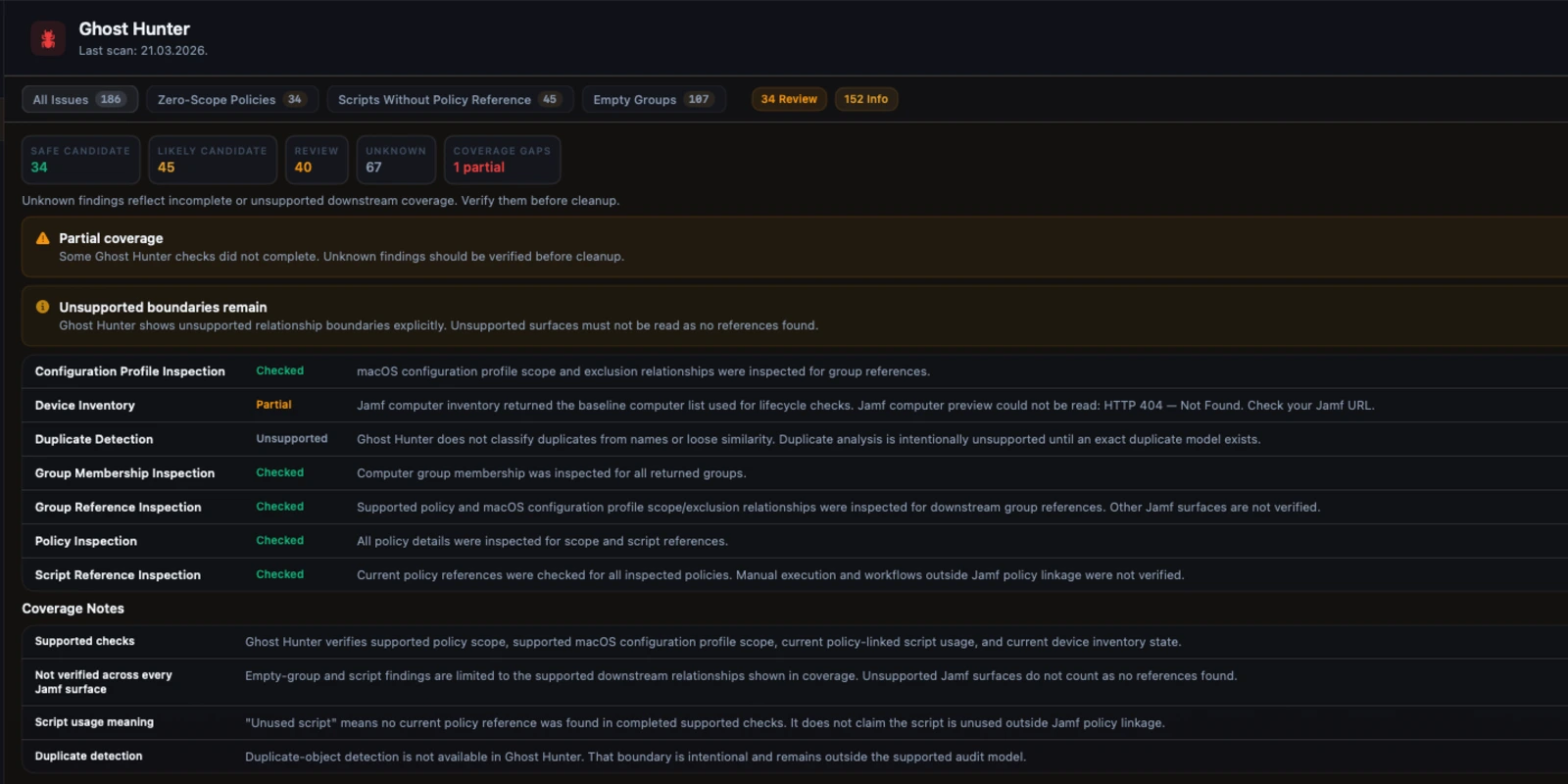Click the Last scan date text

click(143, 51)
